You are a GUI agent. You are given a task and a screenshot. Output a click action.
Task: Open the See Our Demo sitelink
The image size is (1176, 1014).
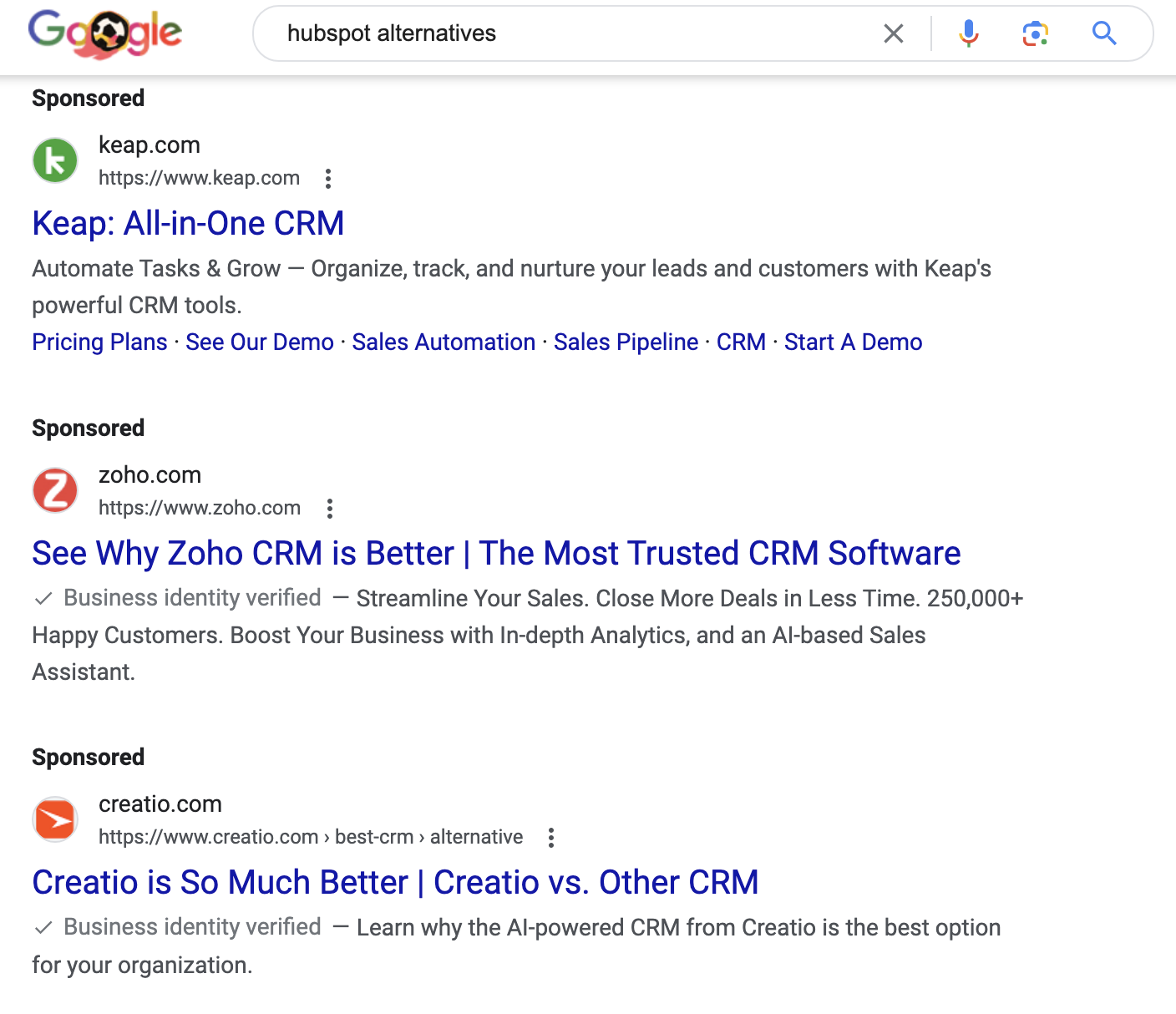(x=260, y=342)
